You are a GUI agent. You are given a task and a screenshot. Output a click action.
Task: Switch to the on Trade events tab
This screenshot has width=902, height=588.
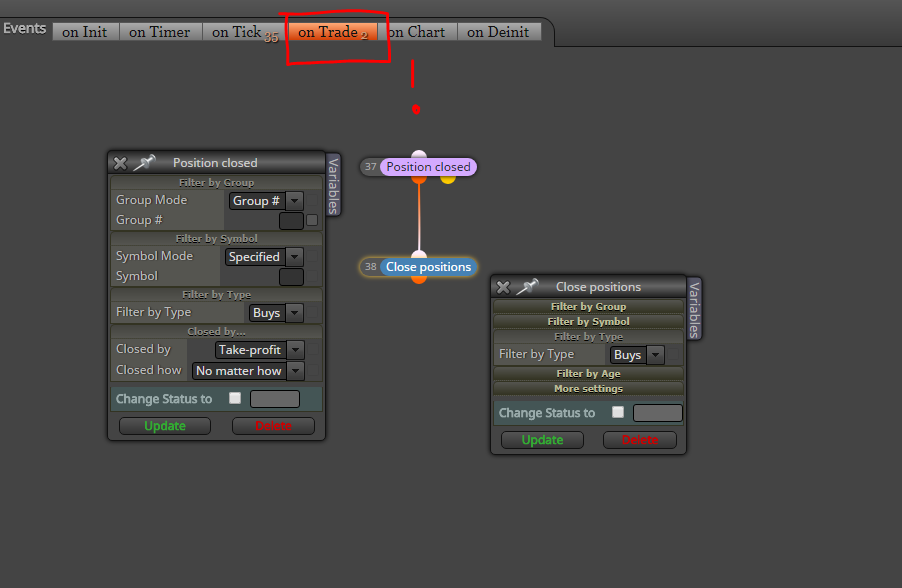point(332,32)
